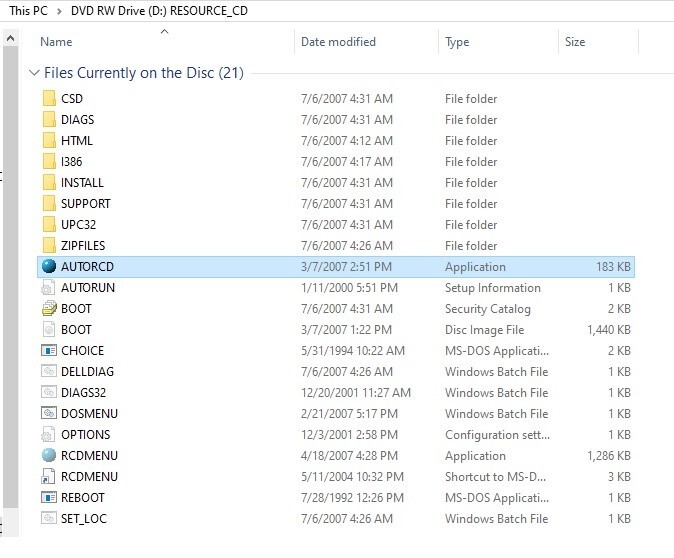
Task: Click the scroll up arrow of sidebar scrollbar
Action: click(x=10, y=39)
